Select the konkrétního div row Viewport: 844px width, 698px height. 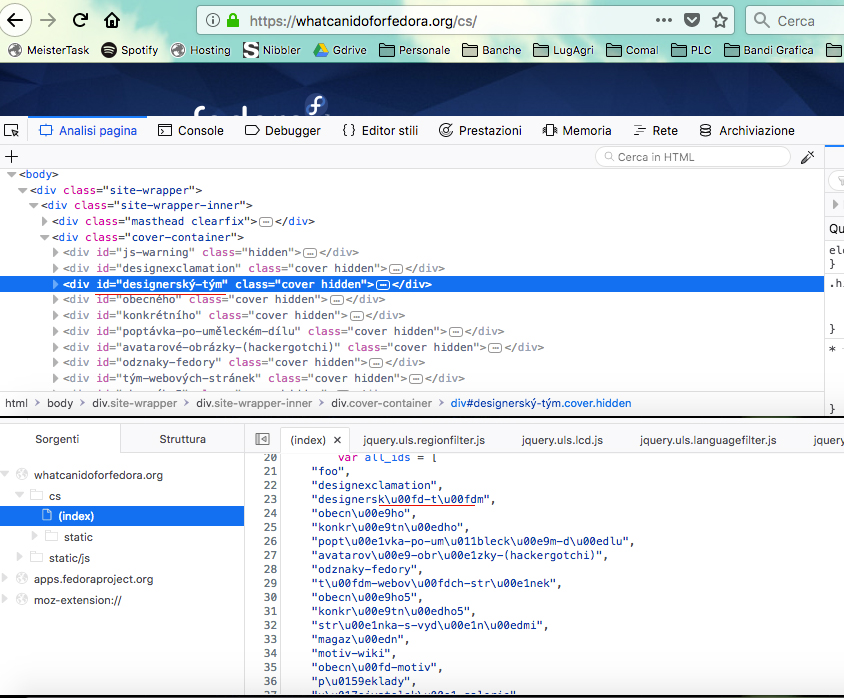point(412,315)
